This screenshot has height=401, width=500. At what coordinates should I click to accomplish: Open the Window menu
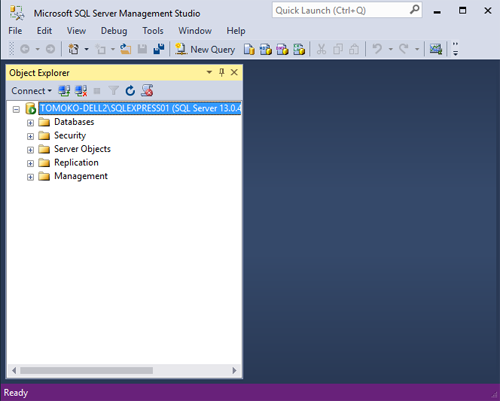tap(195, 31)
